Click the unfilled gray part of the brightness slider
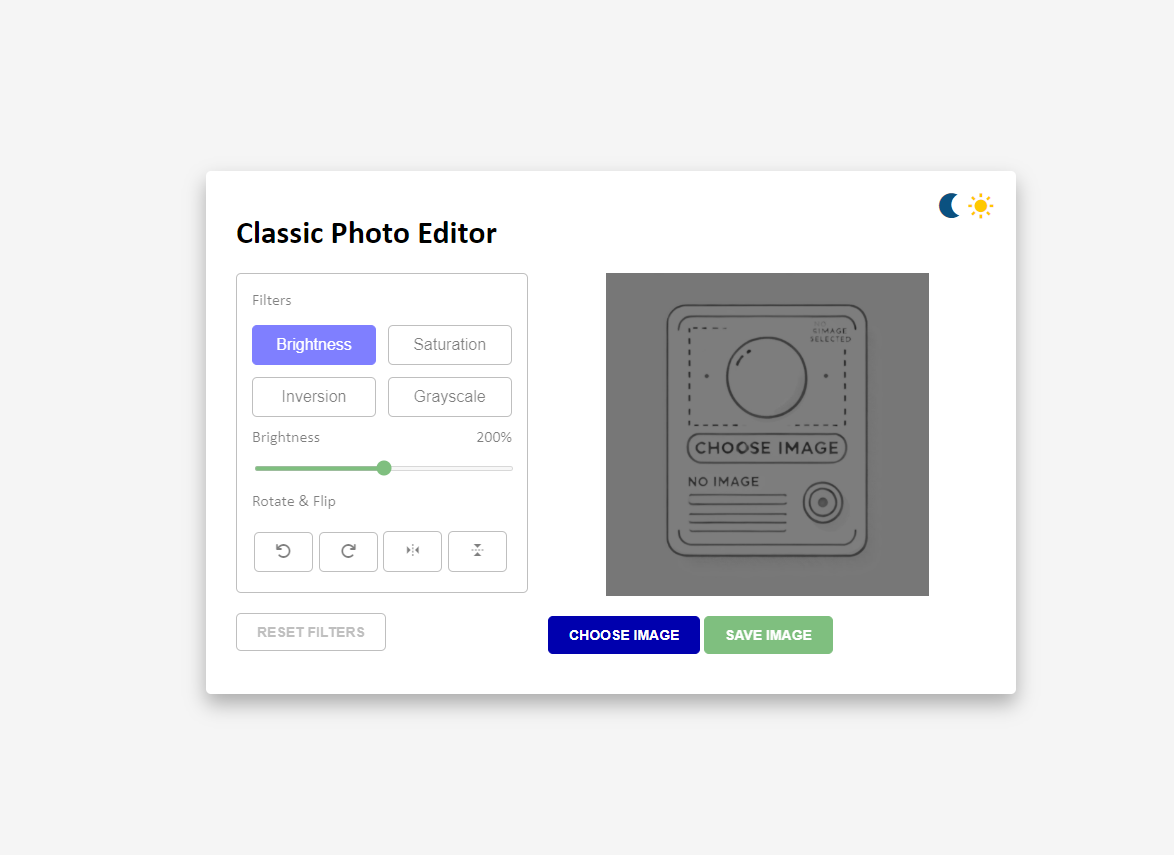Image resolution: width=1174 pixels, height=855 pixels. tap(450, 468)
